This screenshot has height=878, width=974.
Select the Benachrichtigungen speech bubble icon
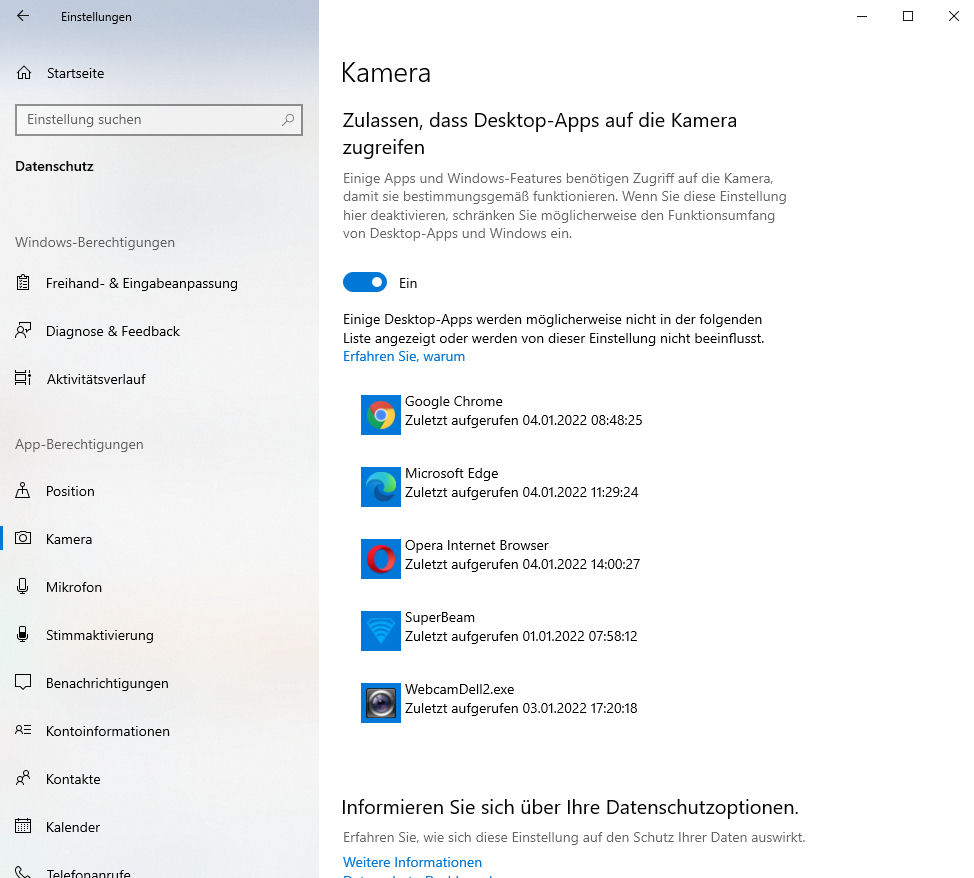(x=23, y=683)
